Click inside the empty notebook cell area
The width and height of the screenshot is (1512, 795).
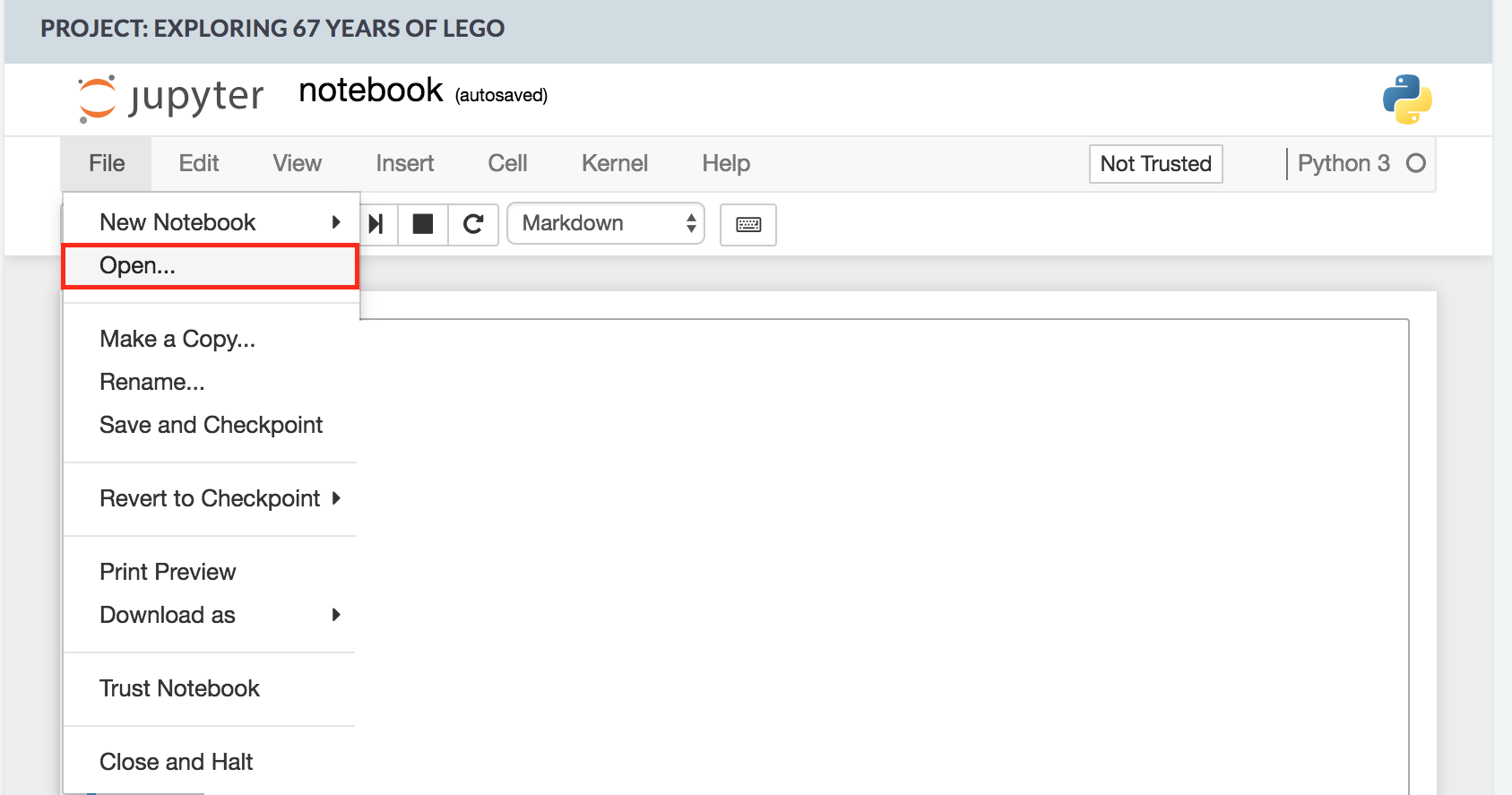883,538
